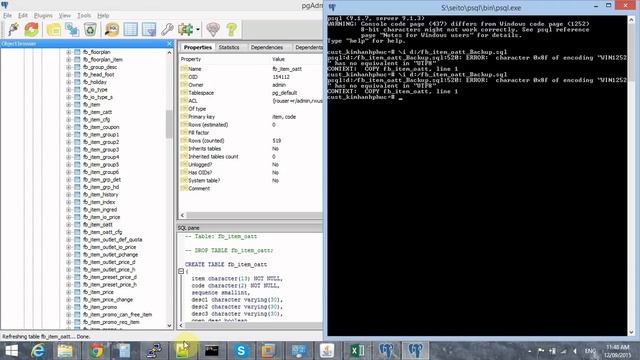Select fb_item_promo table in the tree
This screenshot has height=360, width=640.
click(x=100, y=307)
